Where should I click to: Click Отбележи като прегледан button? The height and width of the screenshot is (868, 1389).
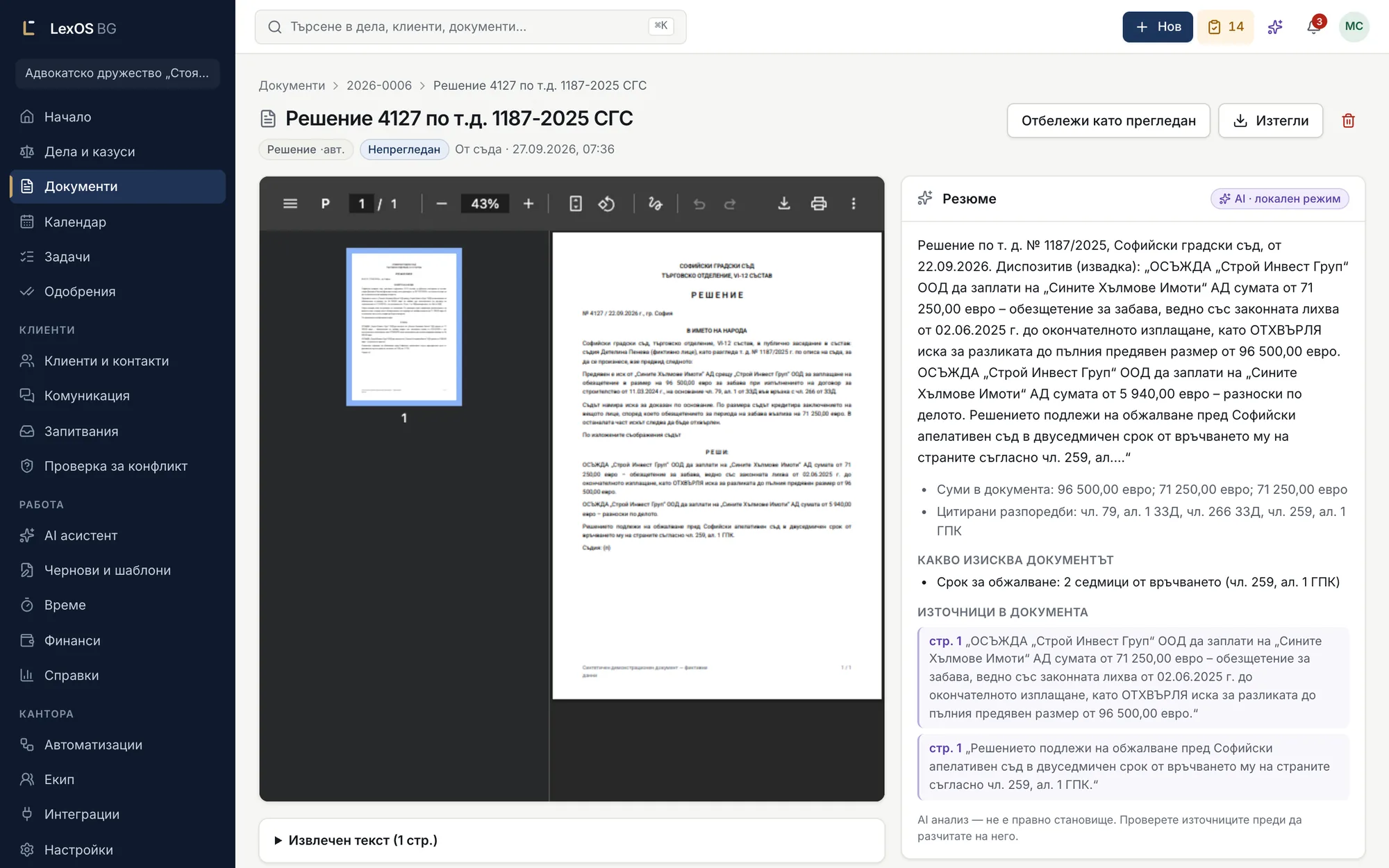pyautogui.click(x=1108, y=121)
